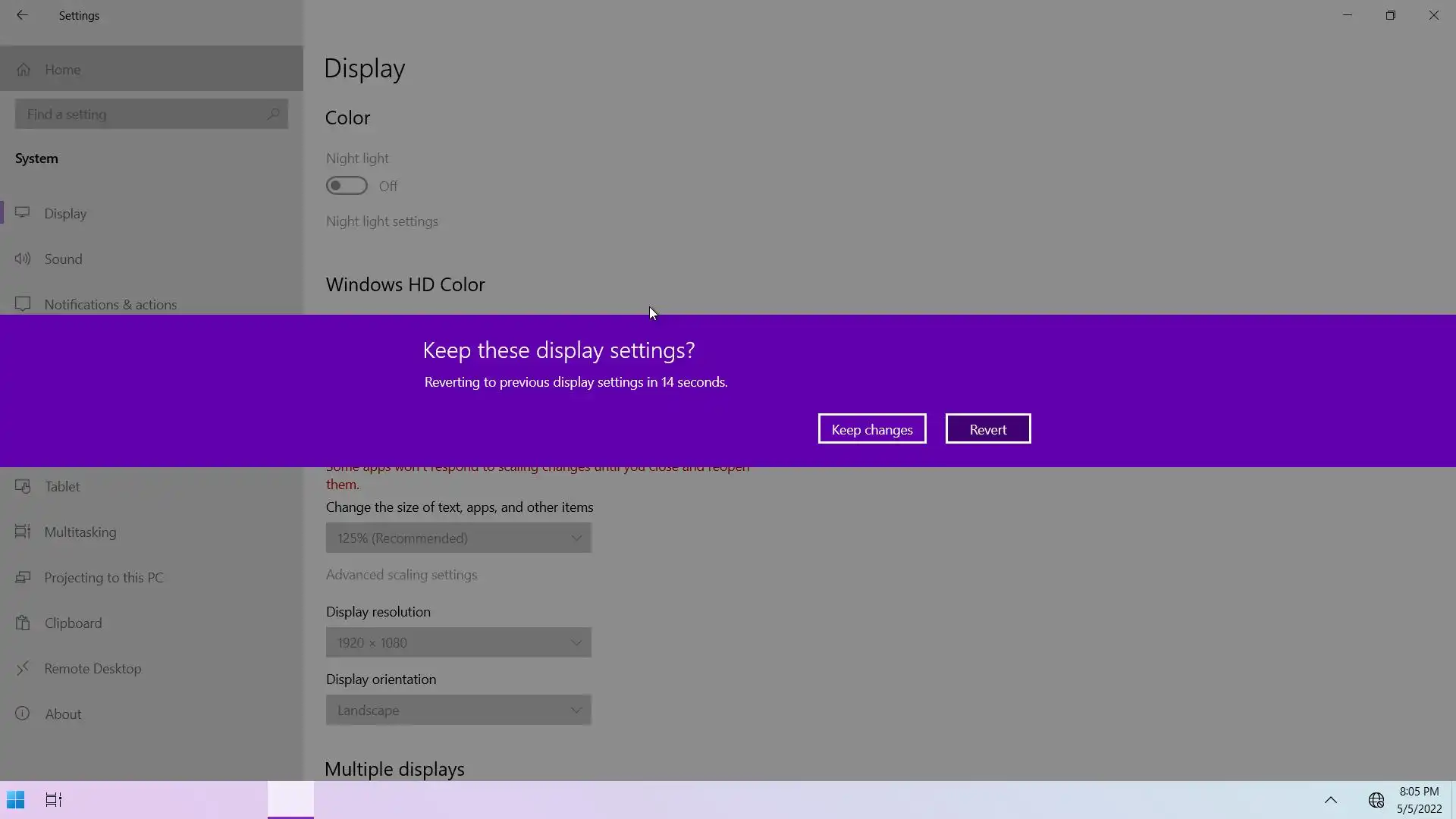Open the Display orientation Landscape dropdown

[x=458, y=710]
